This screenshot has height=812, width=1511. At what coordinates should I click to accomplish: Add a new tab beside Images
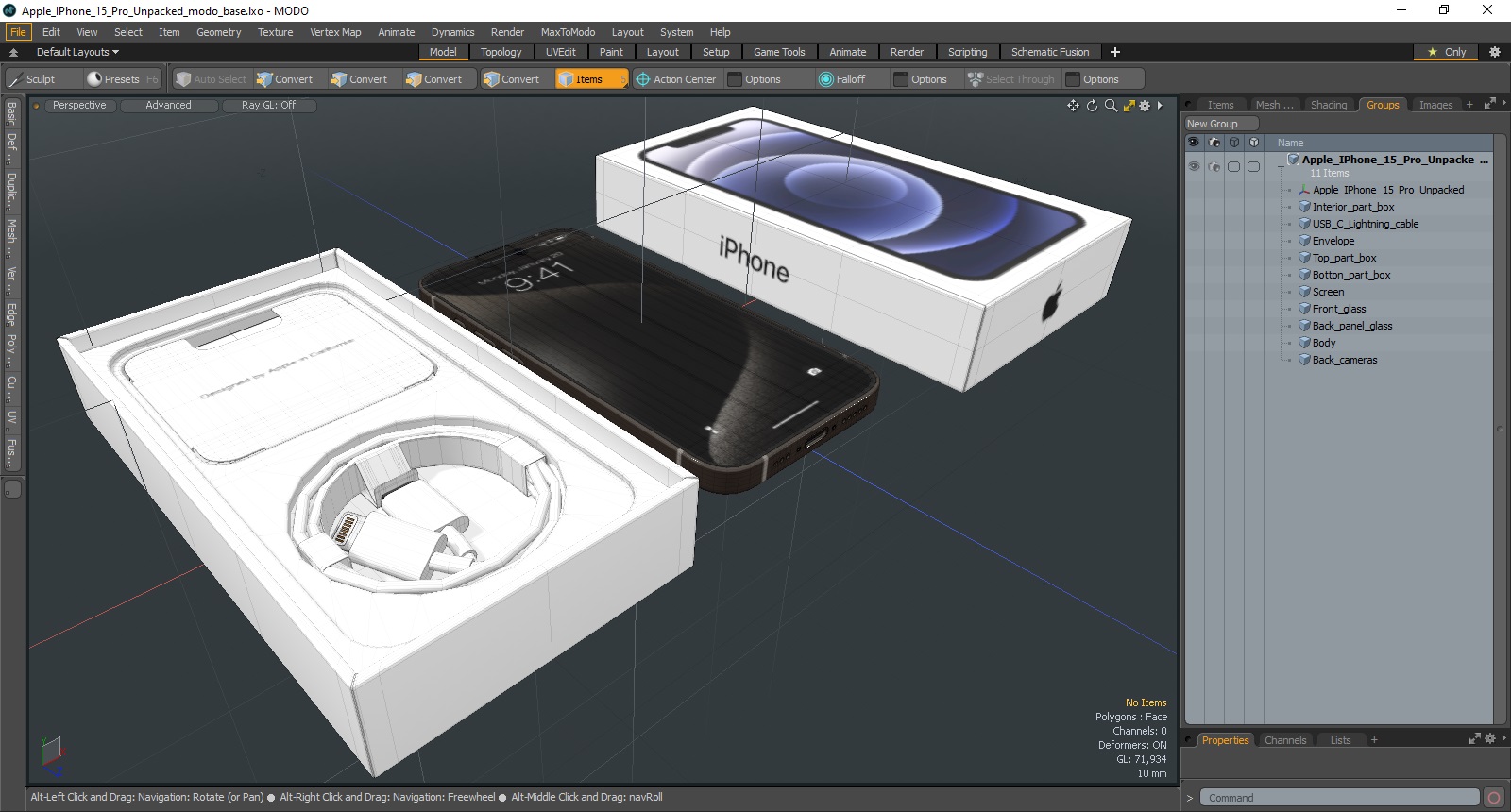[1469, 105]
